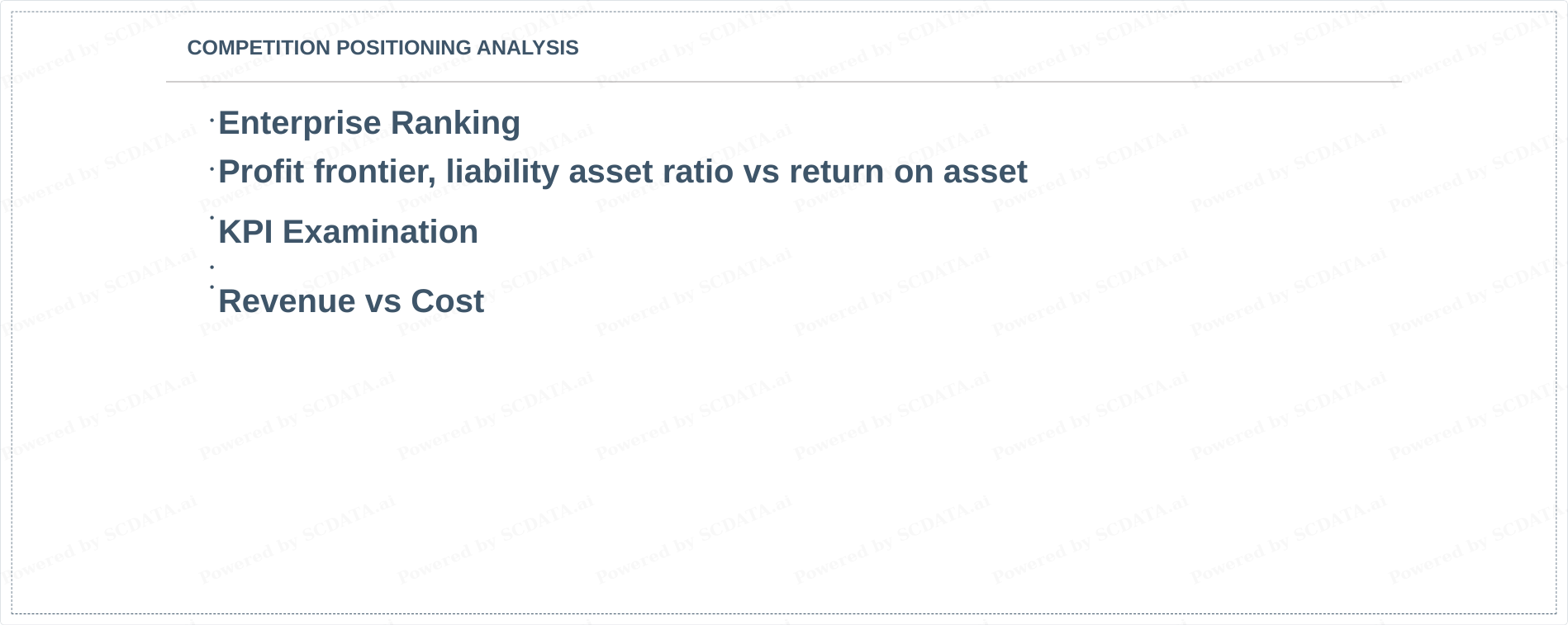Select the empty bullet below KPI Examination
Screen dimensions: 1568x625
click(x=212, y=267)
